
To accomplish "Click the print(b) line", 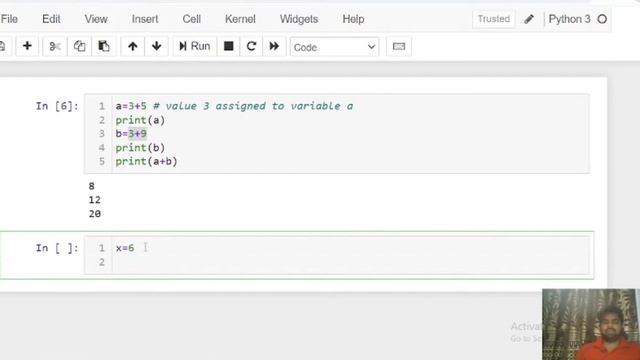I will [x=140, y=148].
